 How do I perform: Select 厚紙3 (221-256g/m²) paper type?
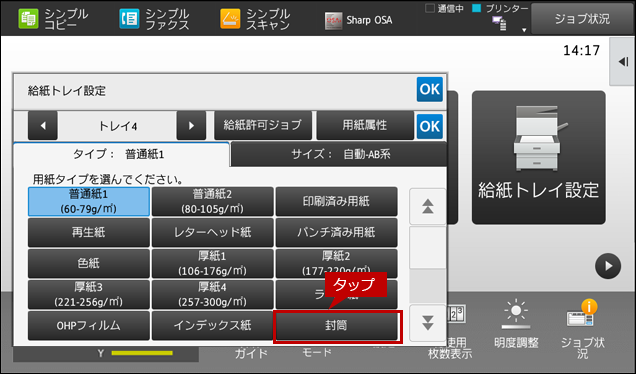[x=88, y=294]
